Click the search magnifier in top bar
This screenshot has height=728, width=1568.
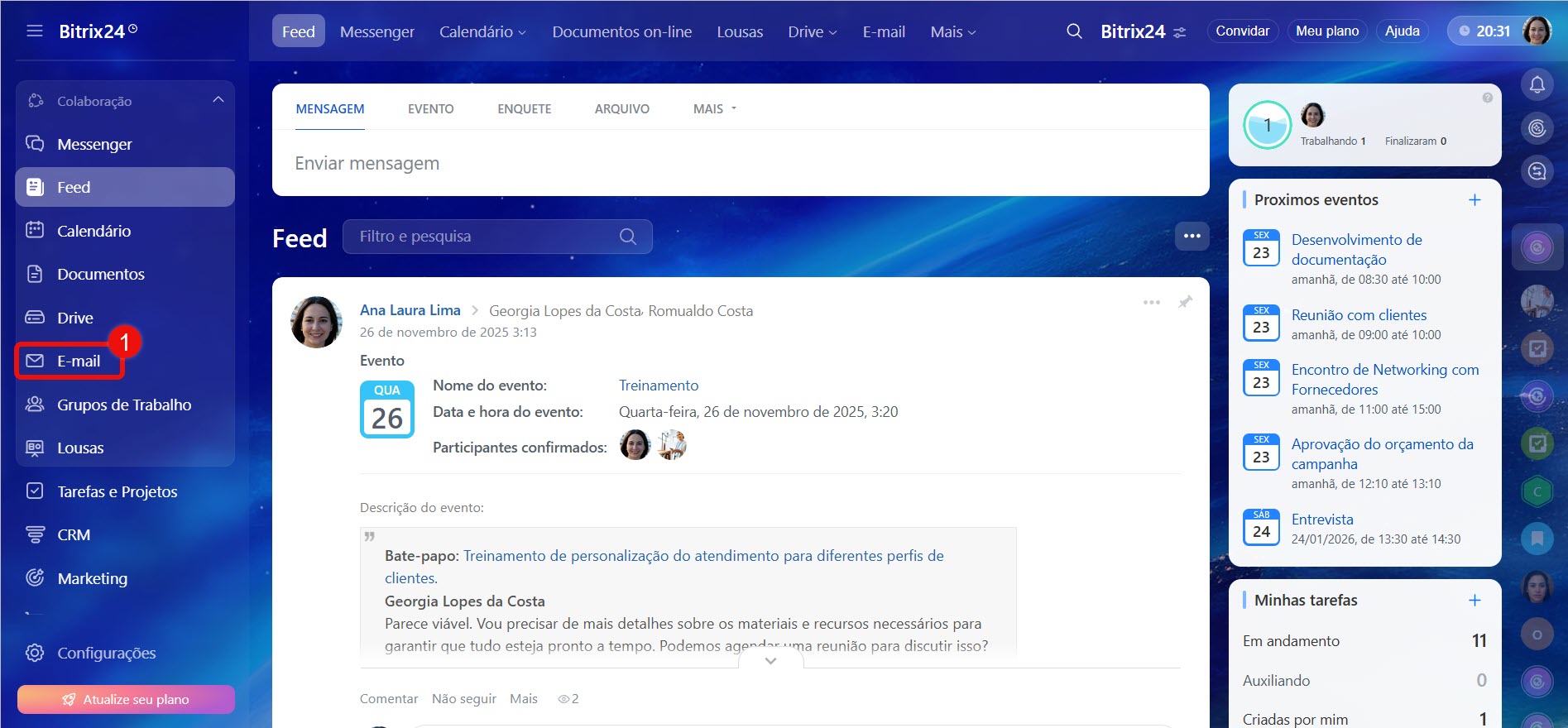tap(1074, 31)
